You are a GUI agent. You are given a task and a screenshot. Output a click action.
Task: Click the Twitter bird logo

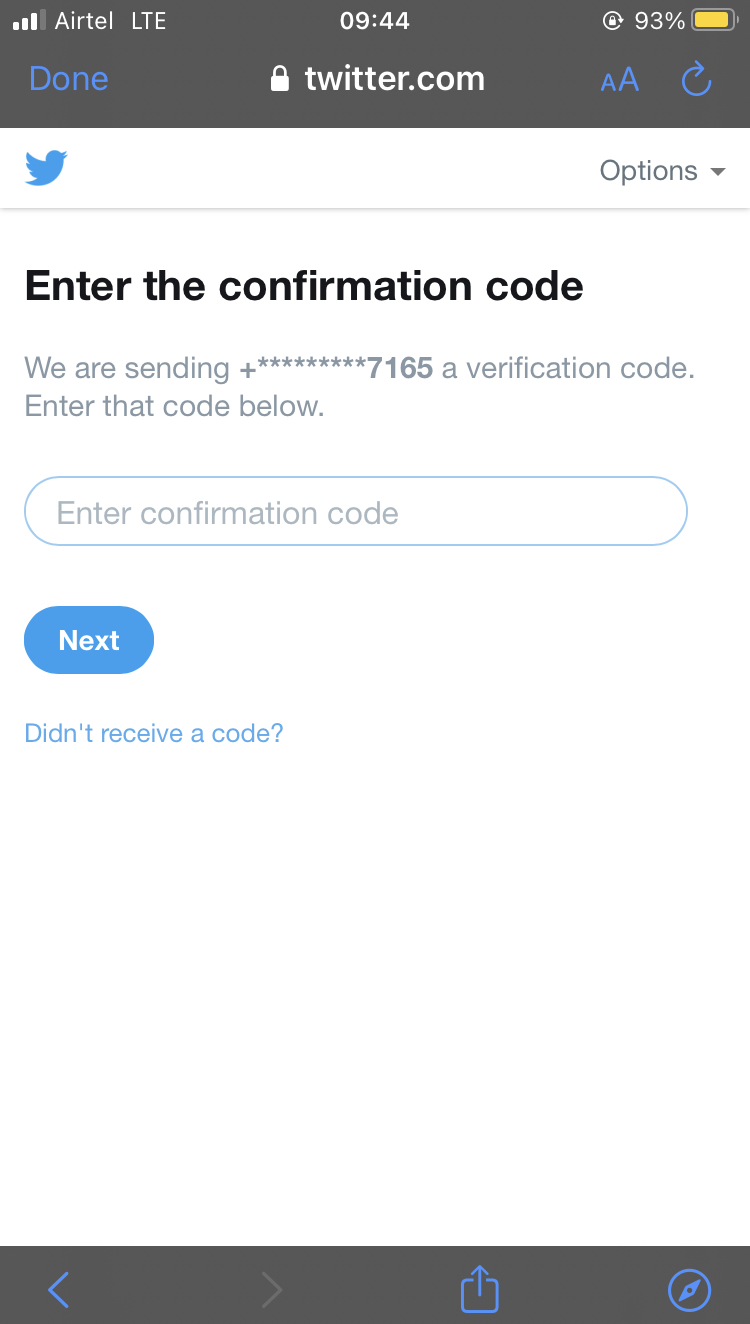46,168
